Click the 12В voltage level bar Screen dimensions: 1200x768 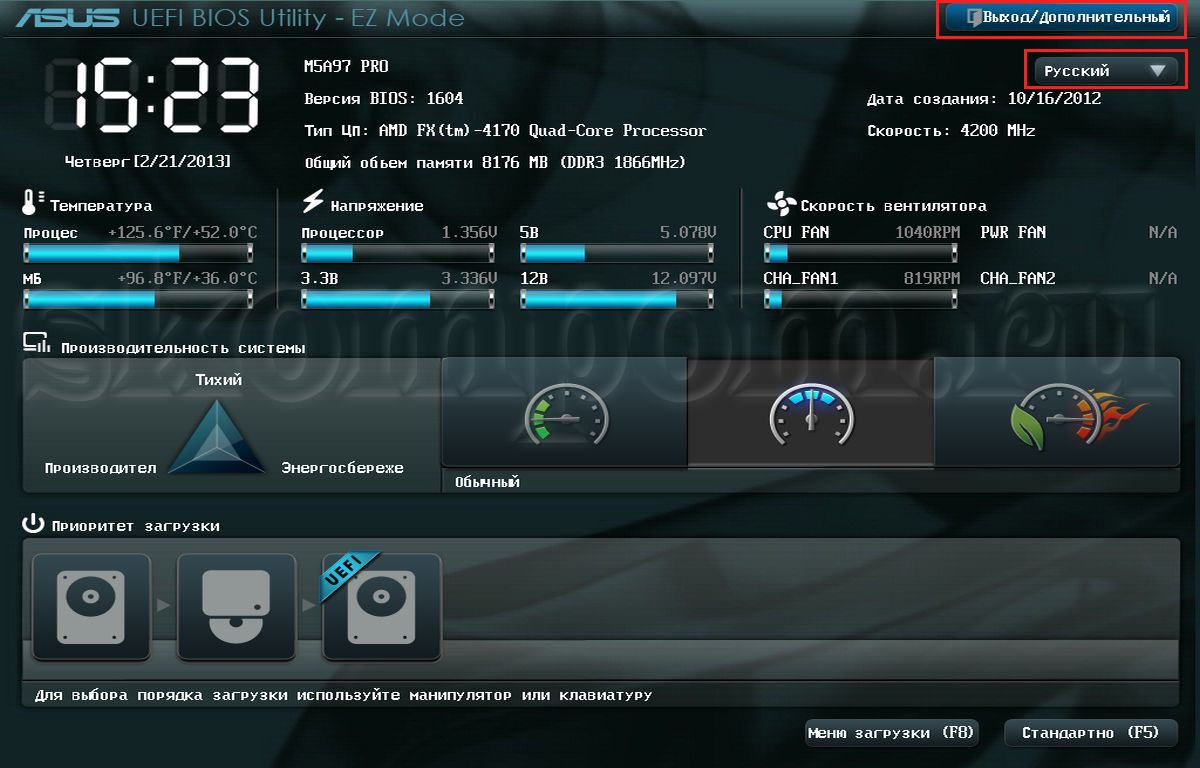tap(617, 298)
